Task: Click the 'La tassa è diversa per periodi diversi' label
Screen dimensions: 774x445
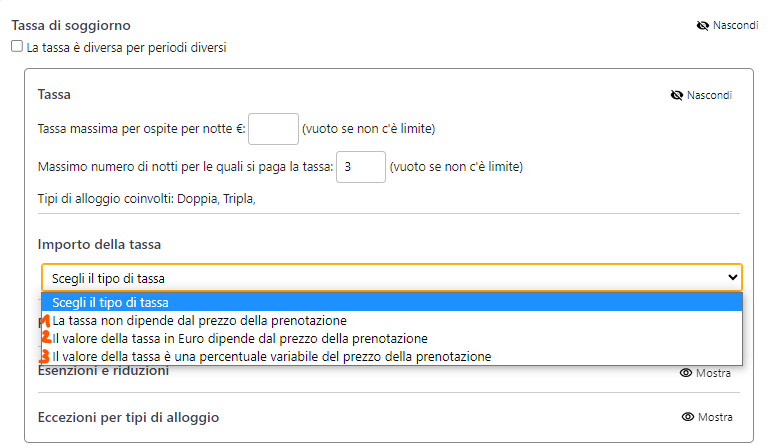Action: point(126,47)
